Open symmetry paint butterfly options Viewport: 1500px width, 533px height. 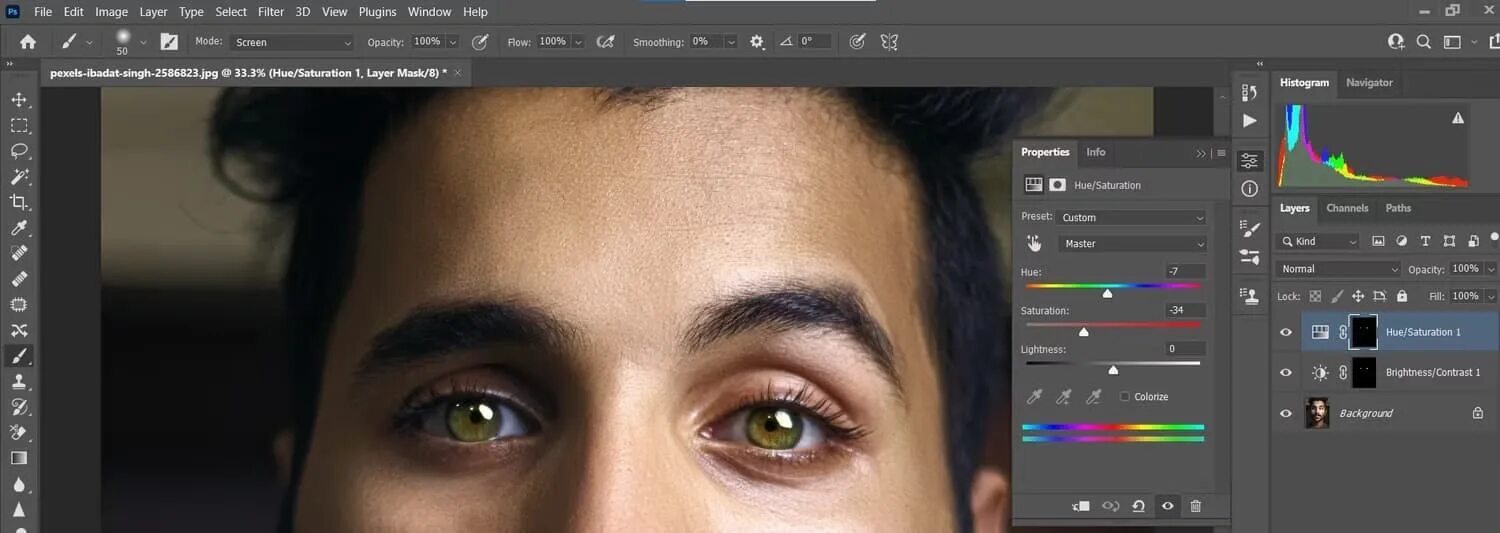tap(889, 42)
